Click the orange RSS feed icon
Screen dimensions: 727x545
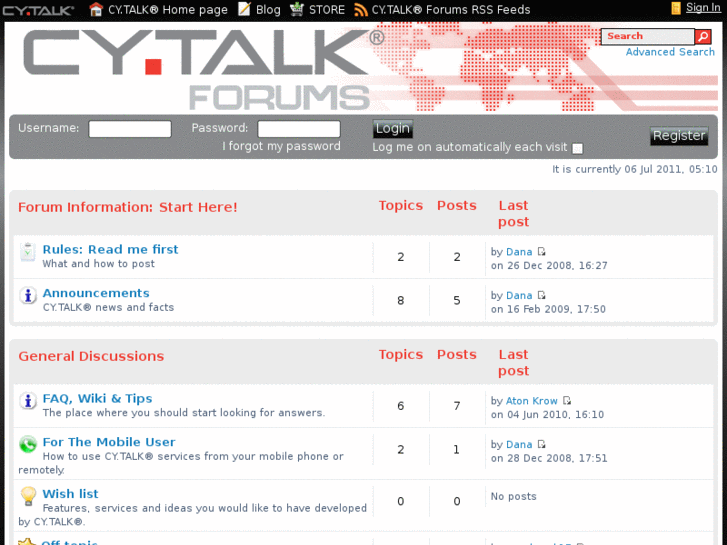coord(360,10)
